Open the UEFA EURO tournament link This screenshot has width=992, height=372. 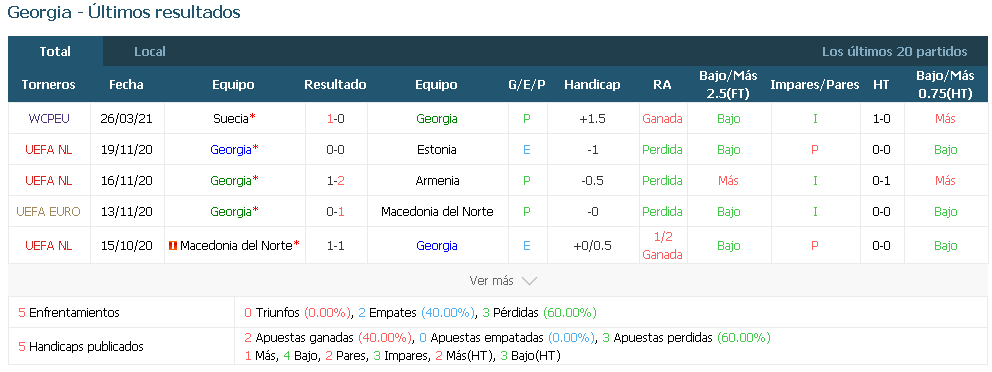pyautogui.click(x=49, y=212)
